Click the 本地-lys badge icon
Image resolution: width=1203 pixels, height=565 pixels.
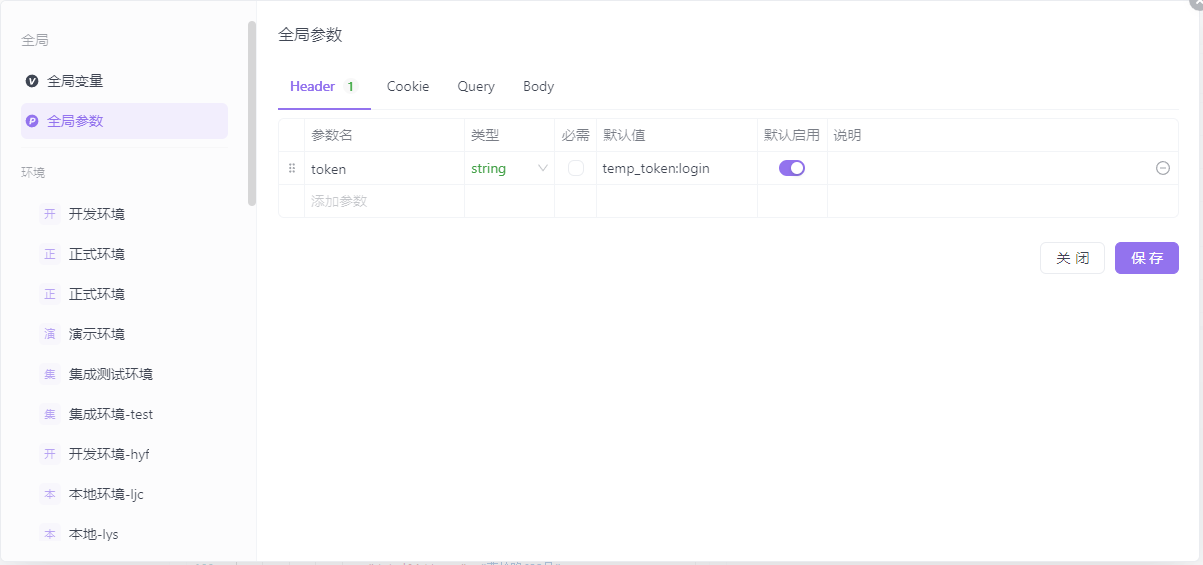(50, 534)
